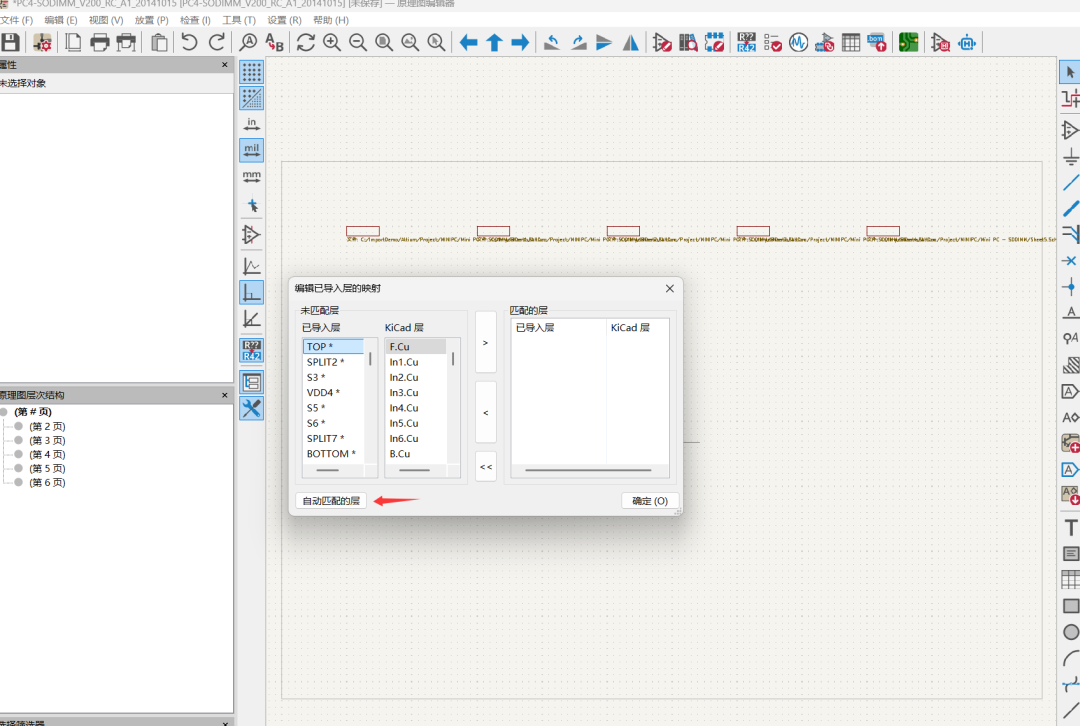Open the 放置 (P) menu

(152, 20)
